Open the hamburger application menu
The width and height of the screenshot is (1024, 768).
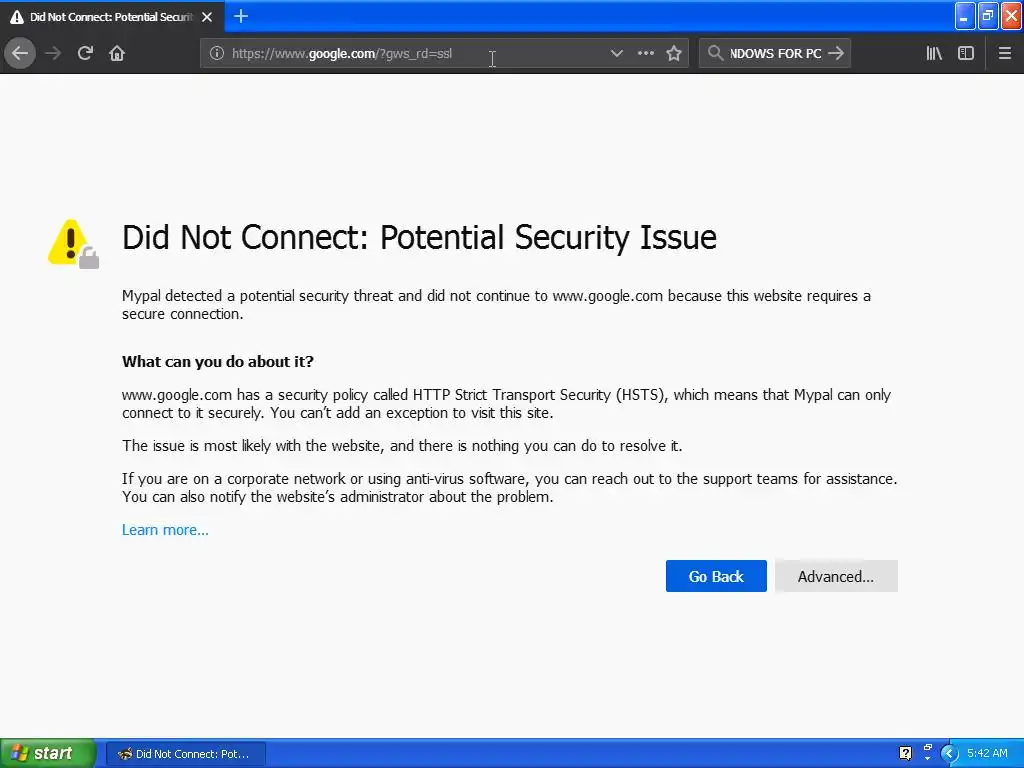coord(1005,53)
